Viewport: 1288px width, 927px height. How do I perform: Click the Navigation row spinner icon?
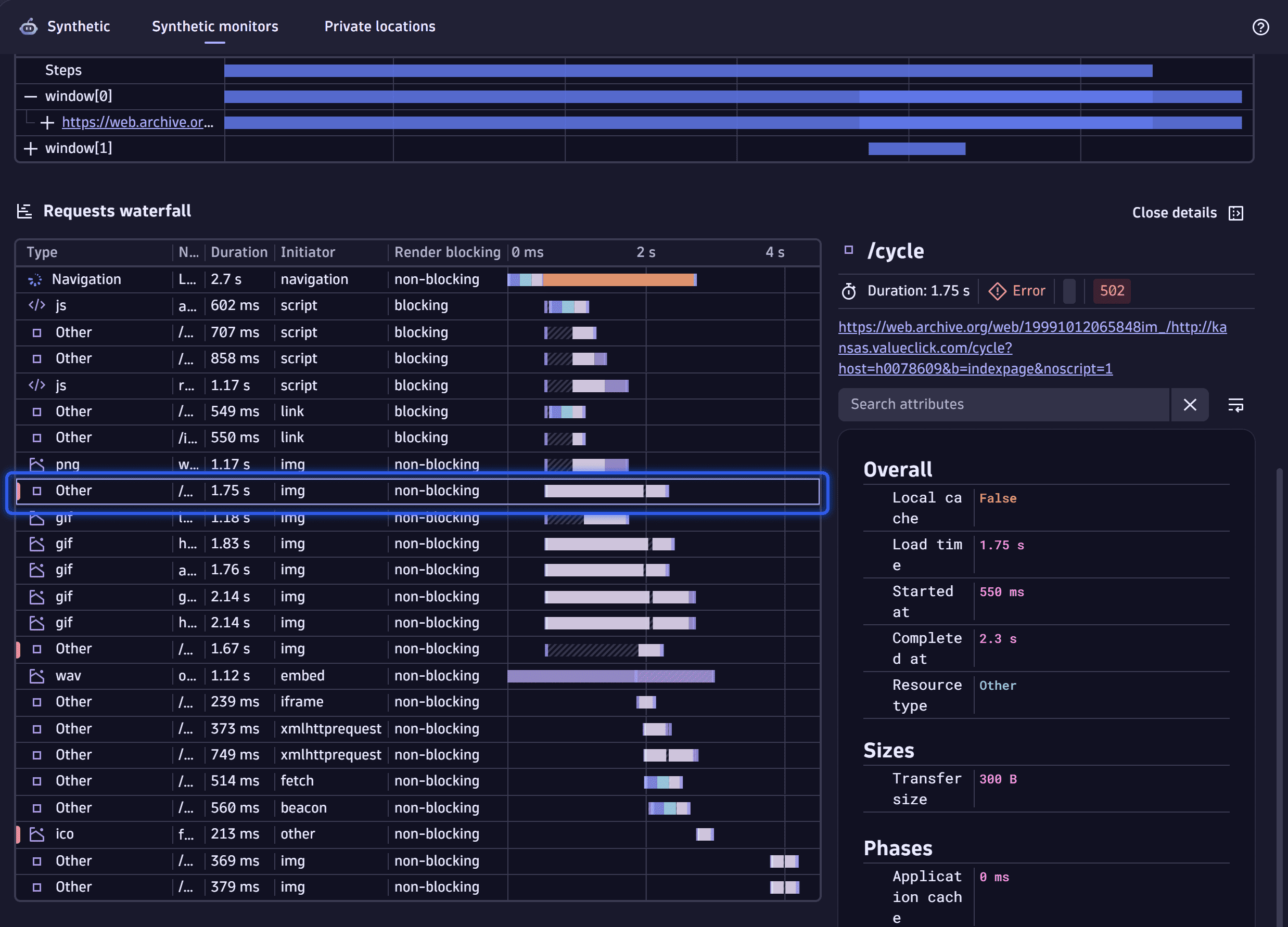35,280
